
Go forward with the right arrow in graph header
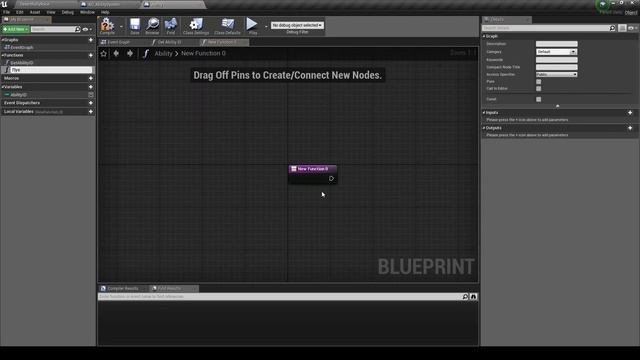click(x=130, y=53)
